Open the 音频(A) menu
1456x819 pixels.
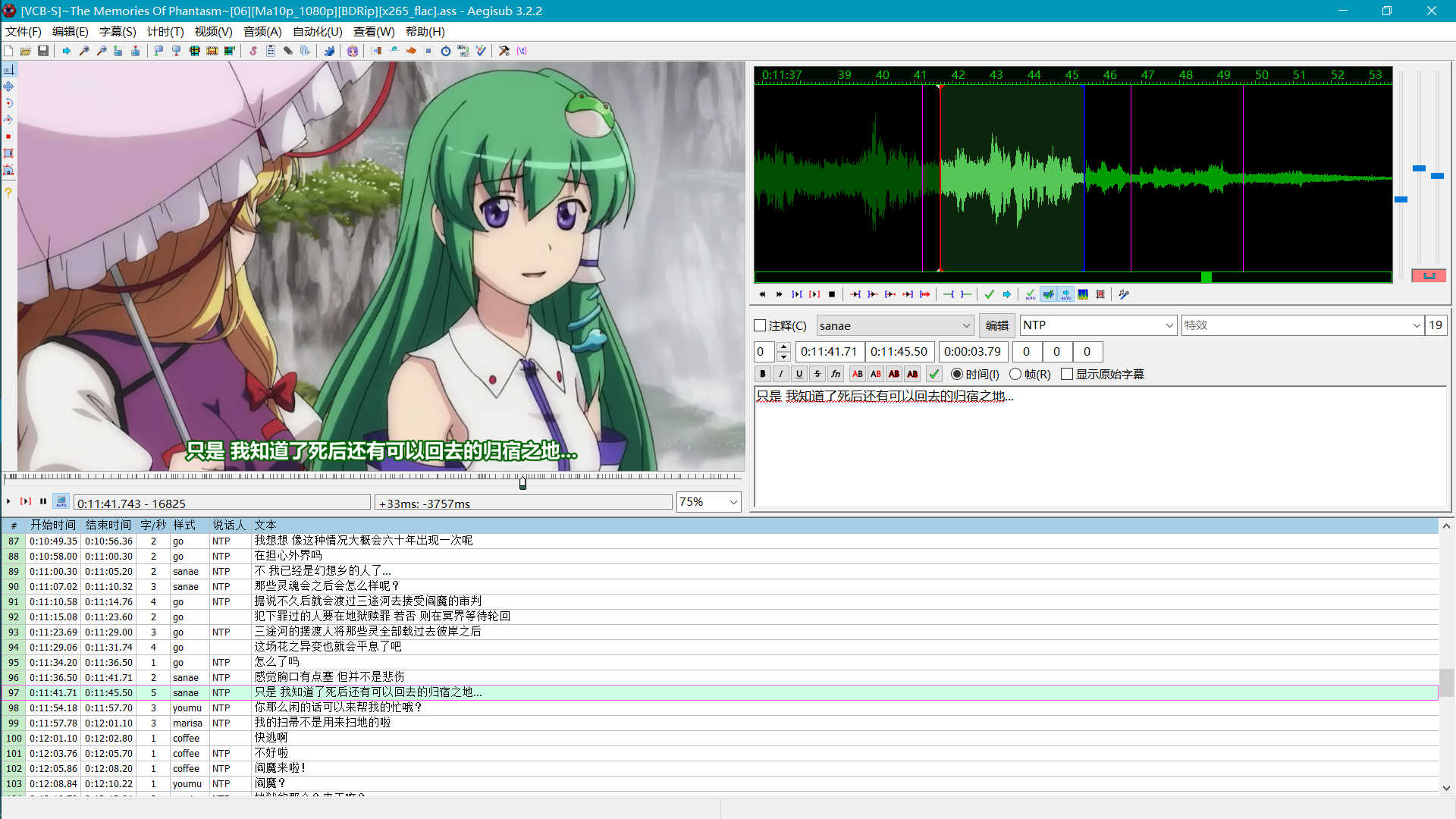pyautogui.click(x=262, y=32)
